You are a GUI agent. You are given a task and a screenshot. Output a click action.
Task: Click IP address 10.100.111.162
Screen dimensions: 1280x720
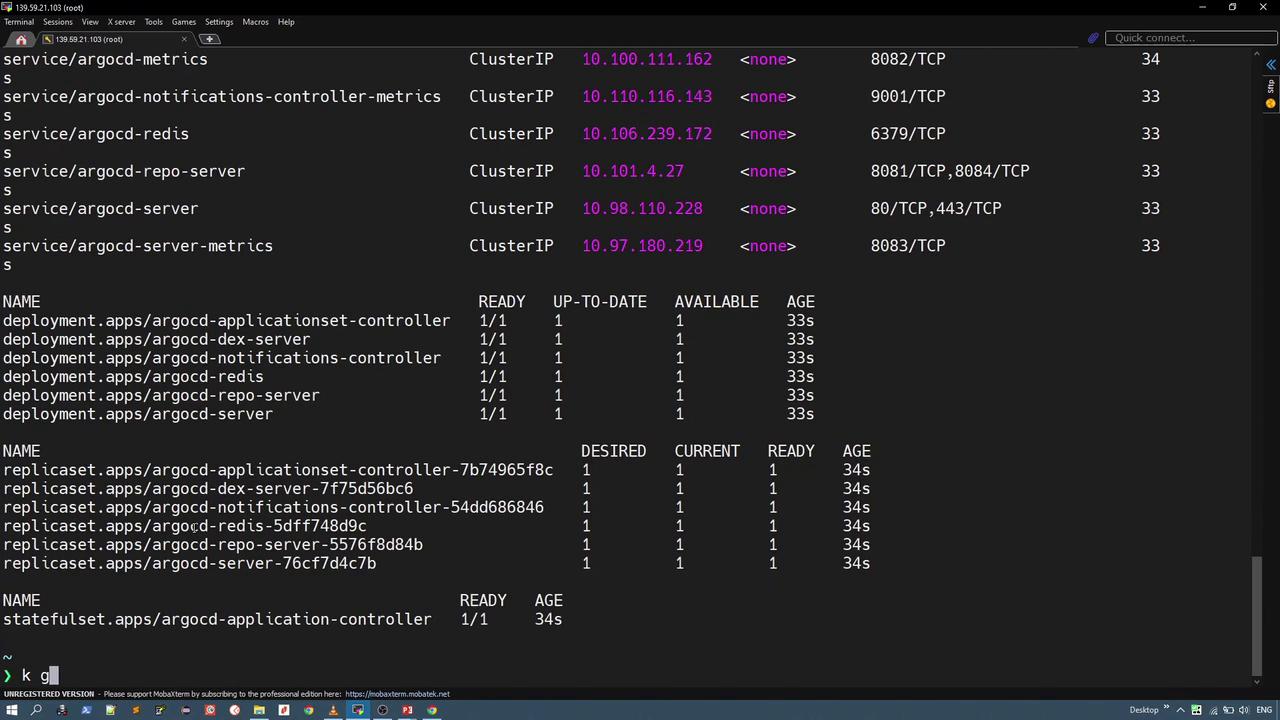(x=647, y=59)
